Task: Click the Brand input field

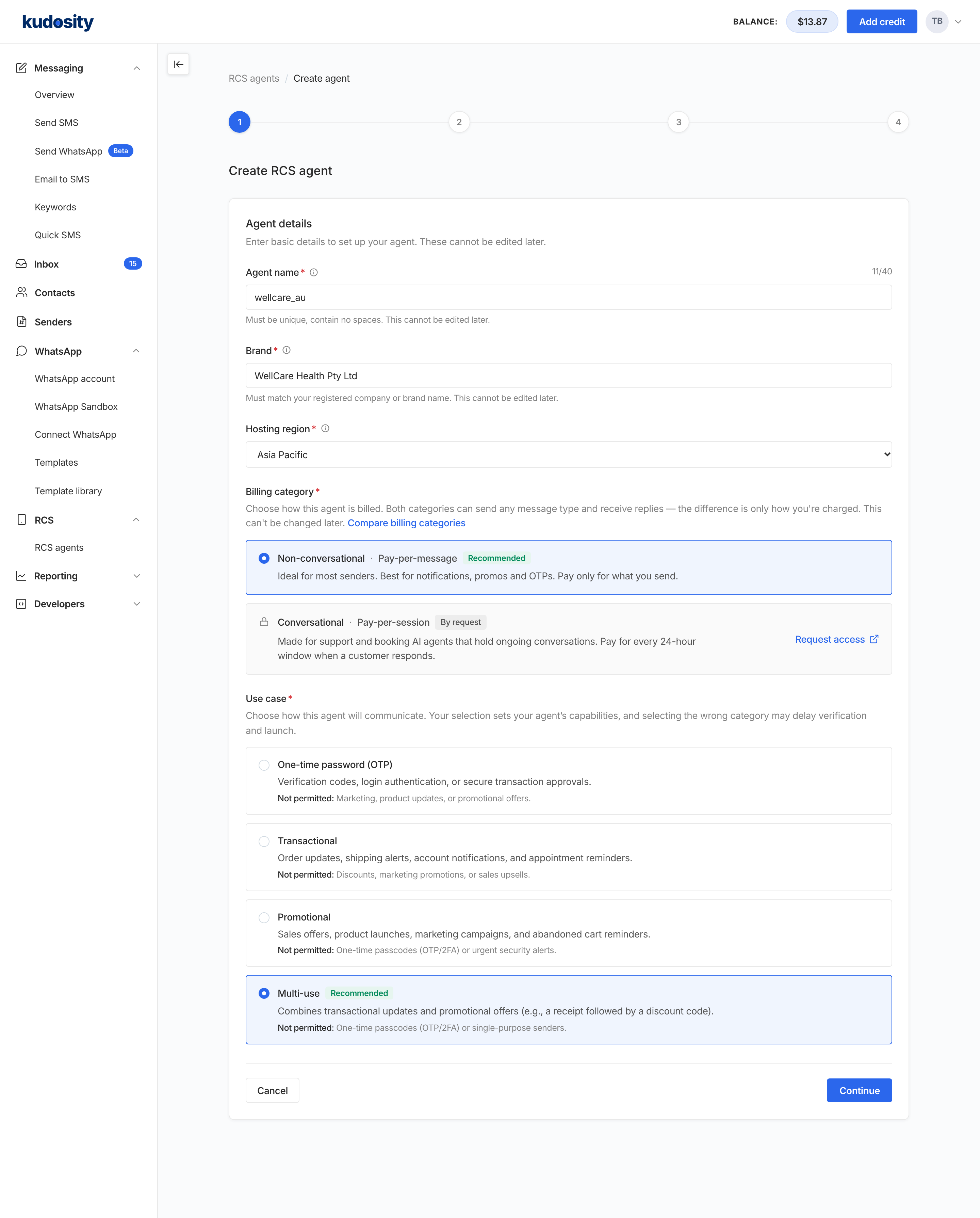Action: [568, 376]
